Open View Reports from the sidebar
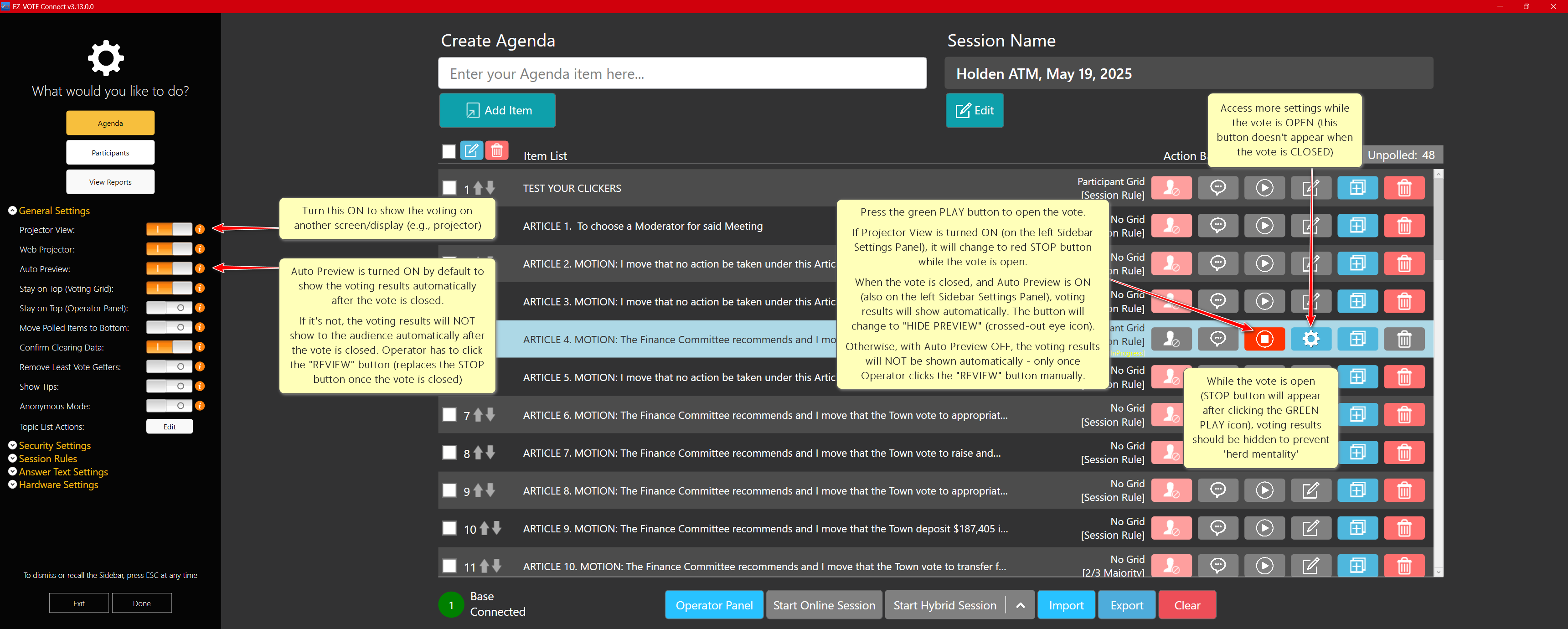Screen dimensions: 1568x629 pyautogui.click(x=110, y=182)
